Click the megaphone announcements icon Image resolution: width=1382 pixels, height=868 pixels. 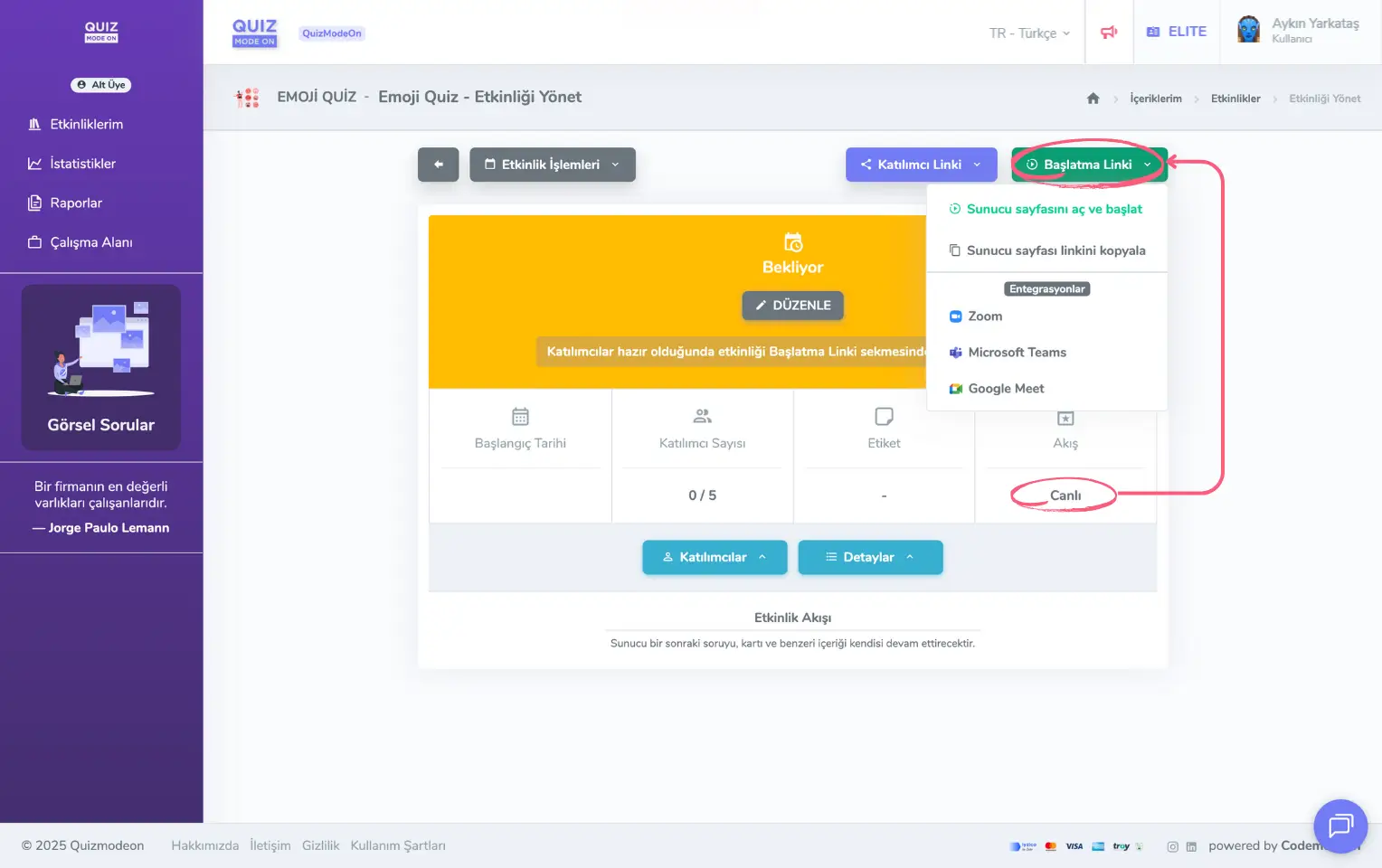click(x=1108, y=33)
